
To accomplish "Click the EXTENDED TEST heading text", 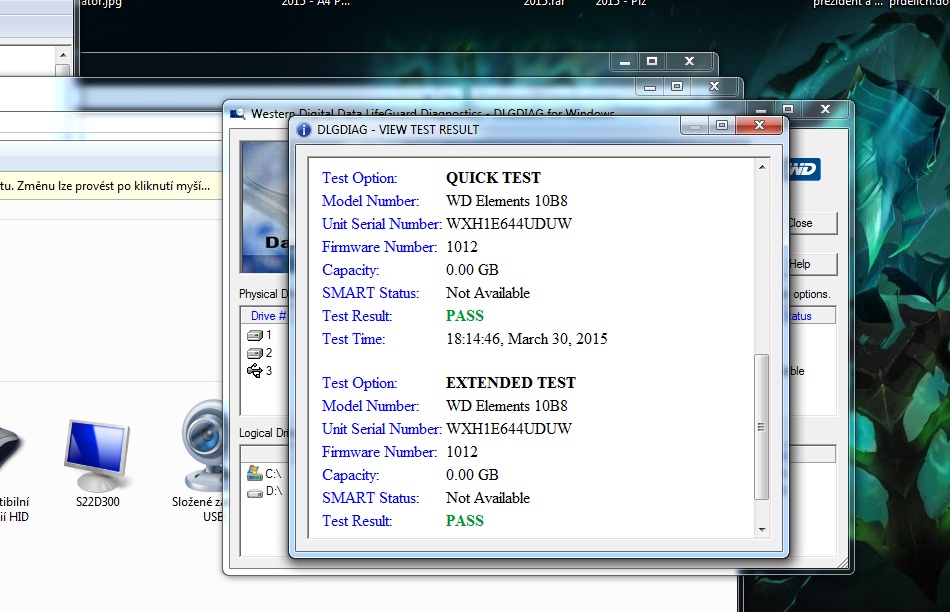I will 511,383.
